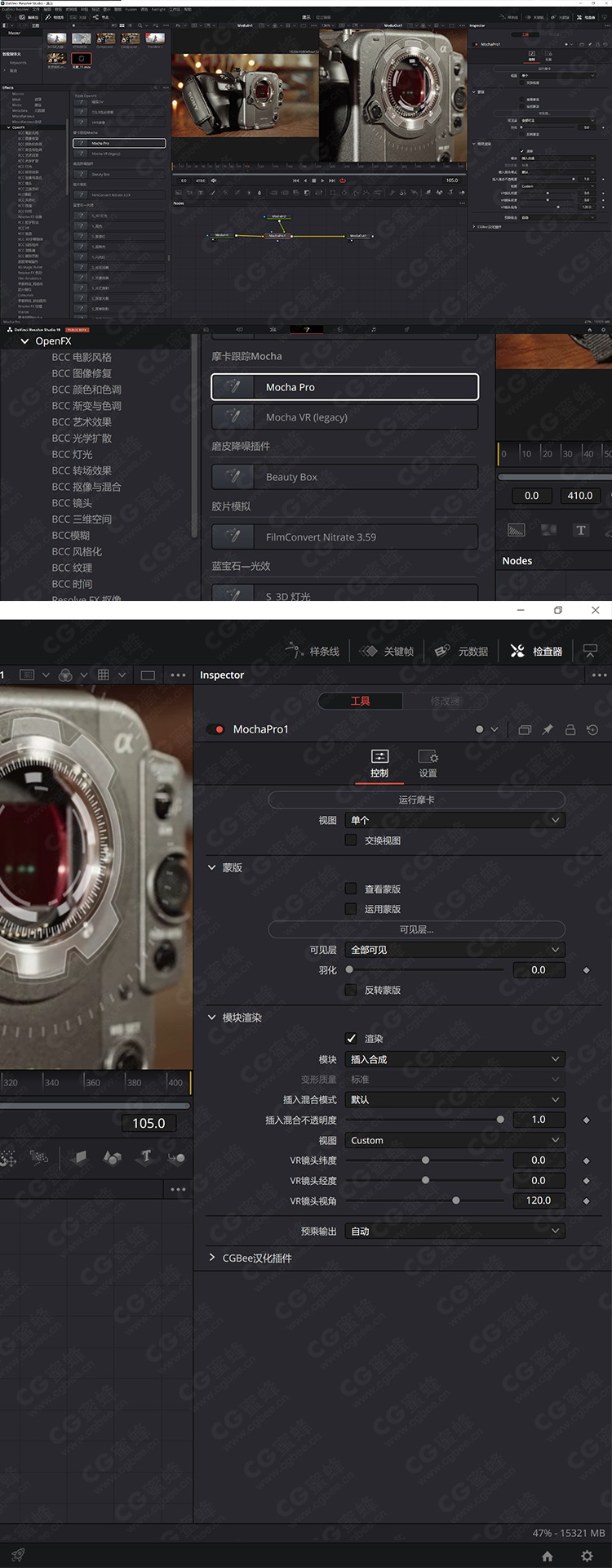Screen dimensions: 612x1568
Task: Click the VR镜头视角 slider handle
Action: click(x=456, y=1200)
